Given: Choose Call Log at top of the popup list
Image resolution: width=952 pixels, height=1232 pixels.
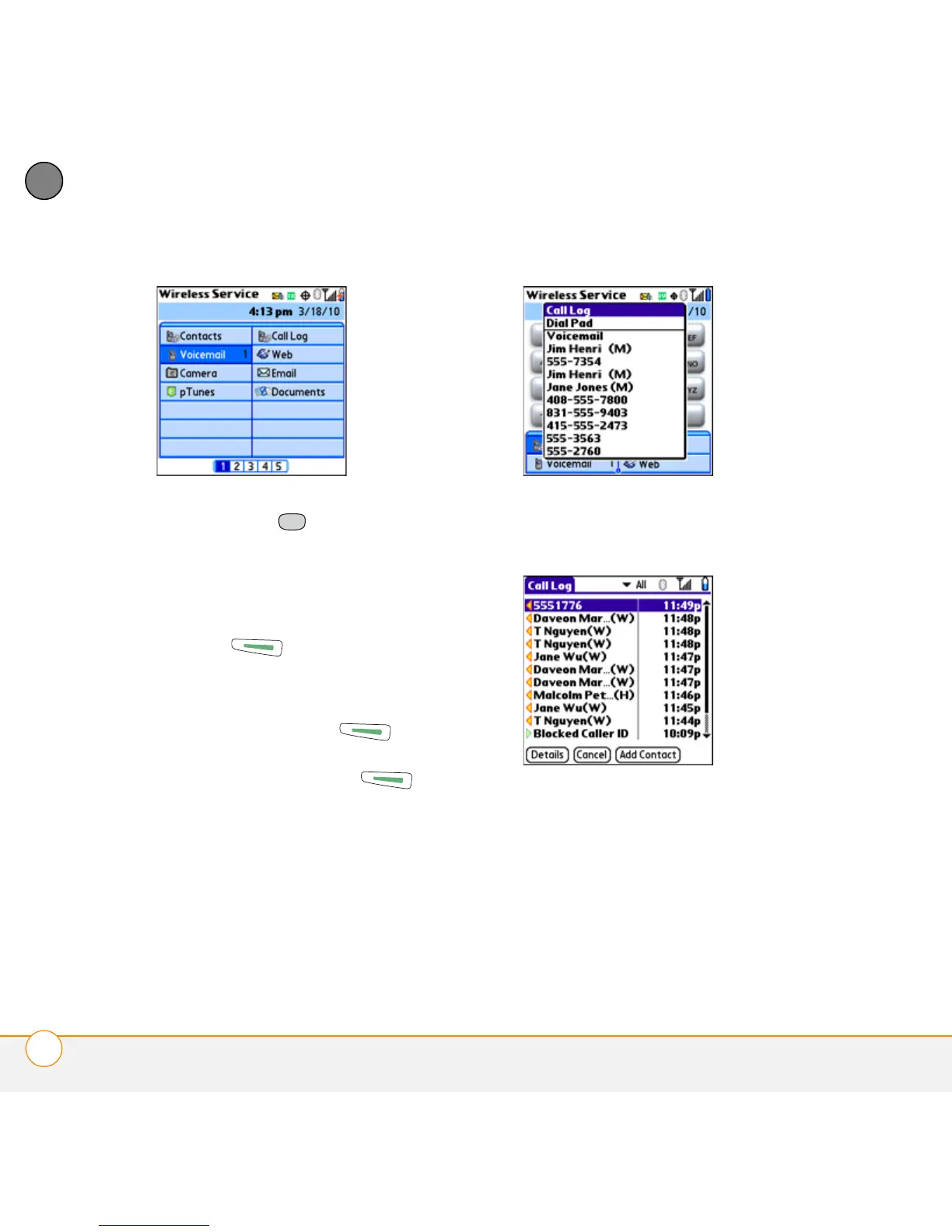Looking at the screenshot, I should tap(614, 310).
